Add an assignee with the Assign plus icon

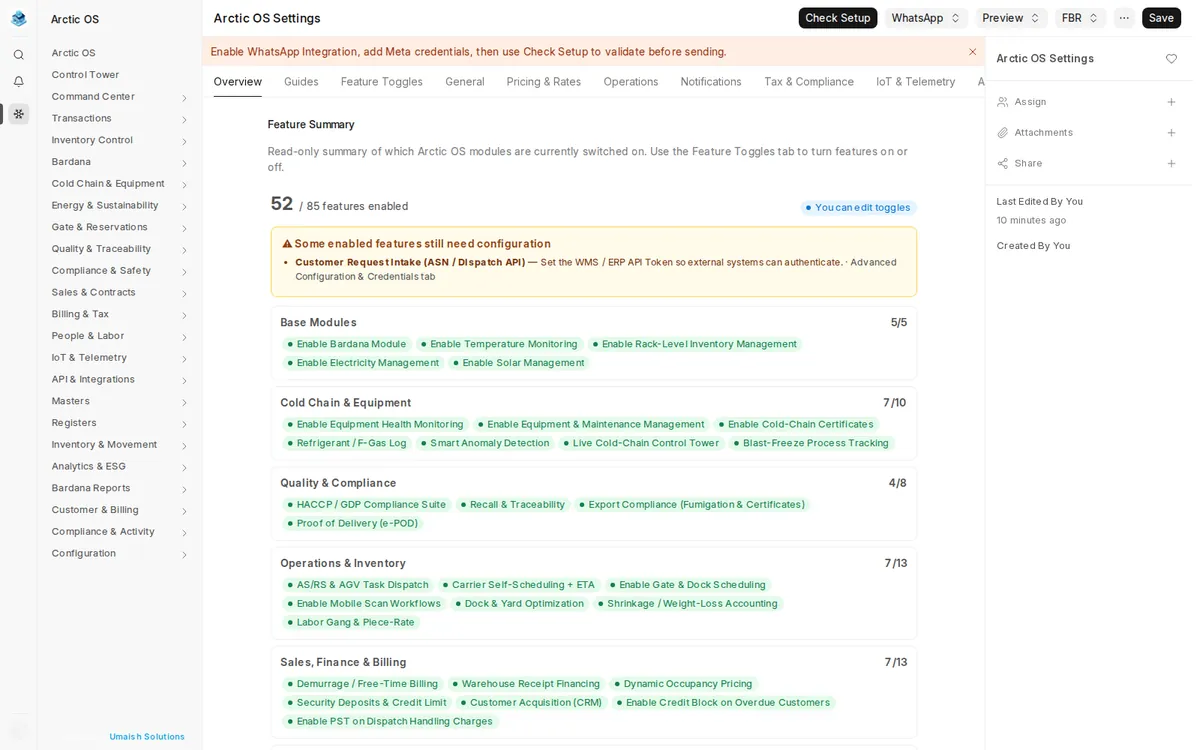[x=1171, y=102]
